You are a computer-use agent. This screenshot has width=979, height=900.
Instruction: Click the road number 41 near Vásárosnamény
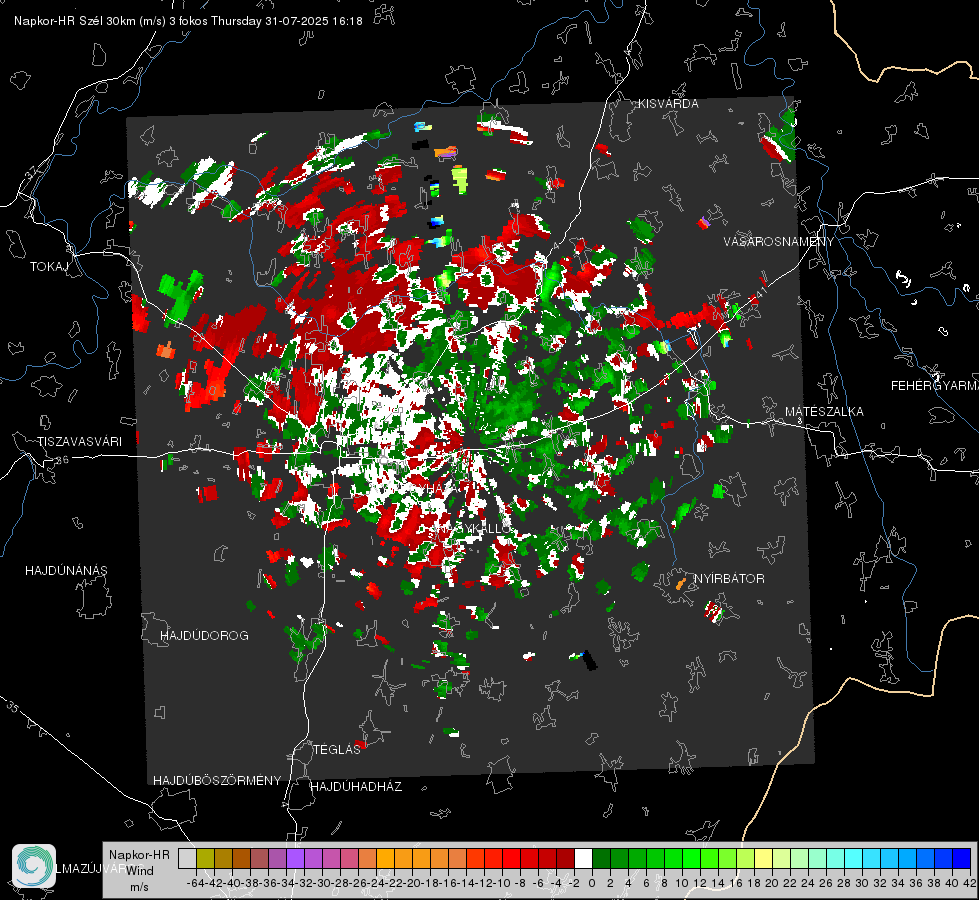coord(761,291)
